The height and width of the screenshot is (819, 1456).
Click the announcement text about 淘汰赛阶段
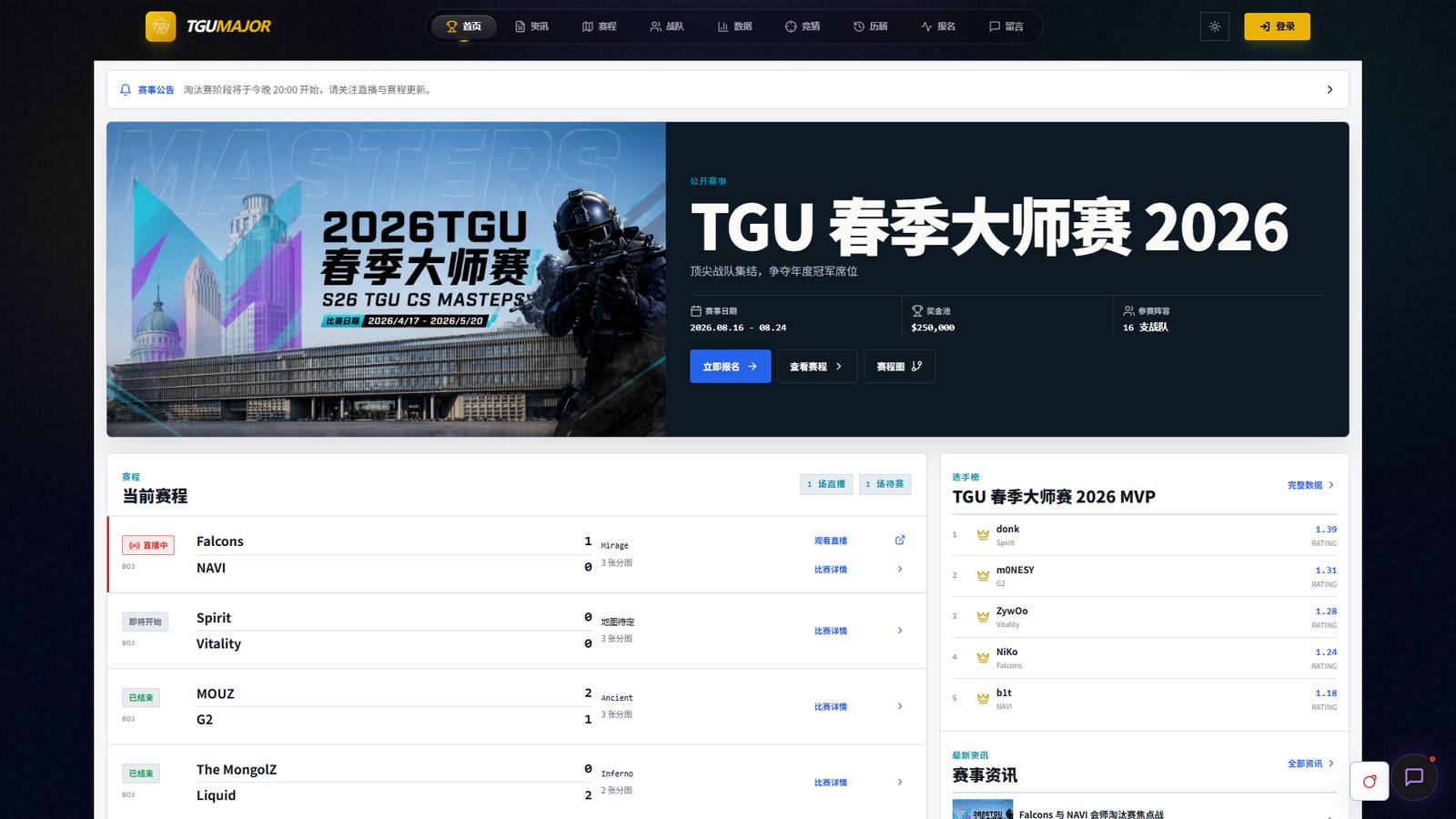[308, 90]
